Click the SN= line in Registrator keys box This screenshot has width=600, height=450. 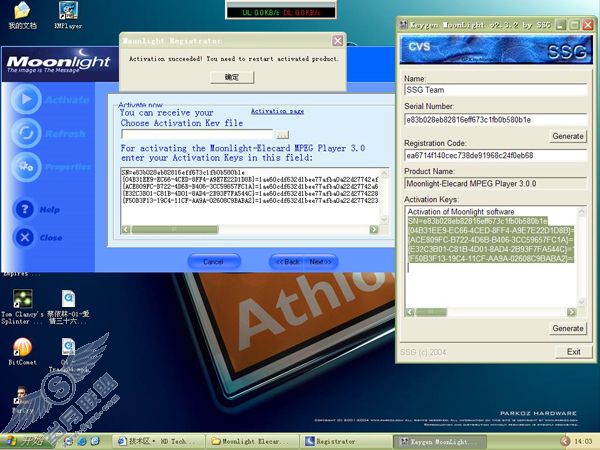point(183,173)
